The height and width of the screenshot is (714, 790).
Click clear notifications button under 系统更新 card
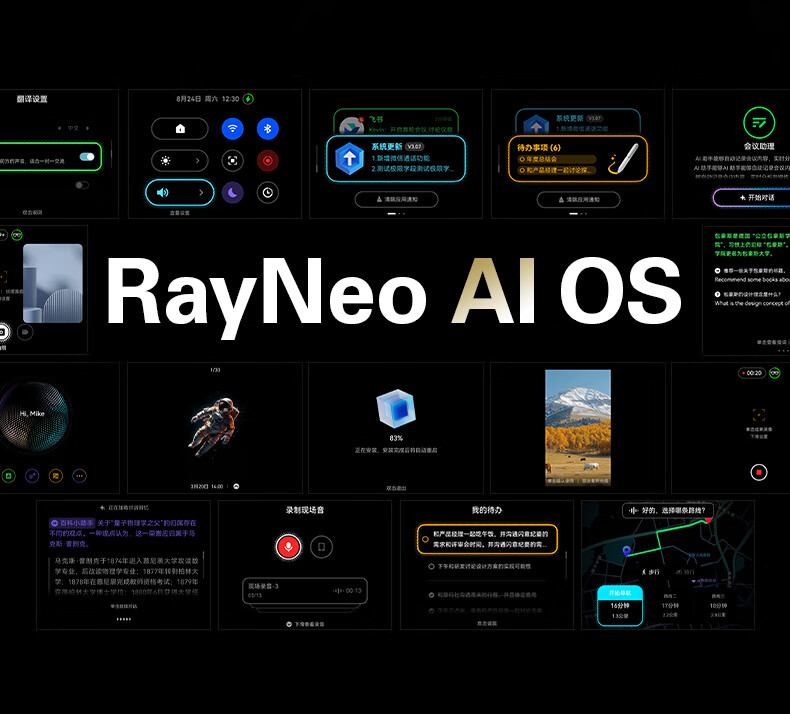pos(397,200)
